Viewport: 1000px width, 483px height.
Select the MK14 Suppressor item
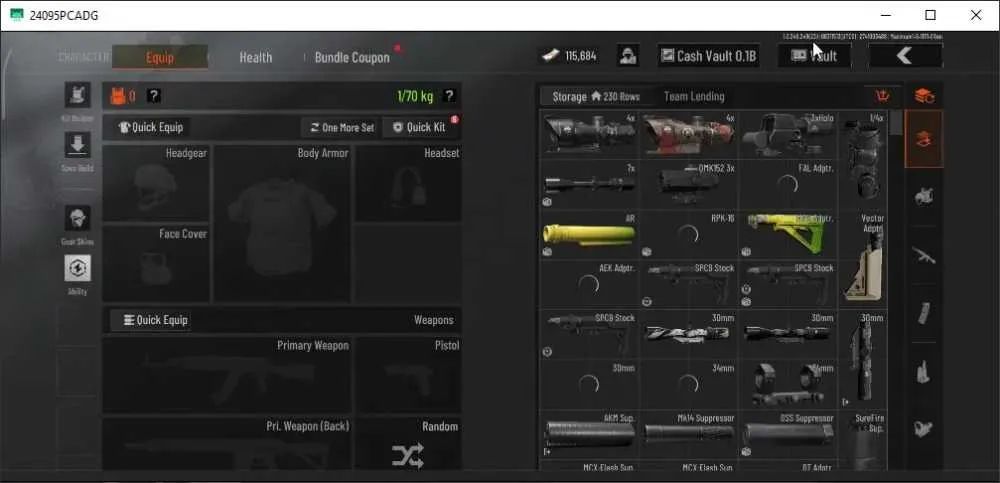point(689,434)
